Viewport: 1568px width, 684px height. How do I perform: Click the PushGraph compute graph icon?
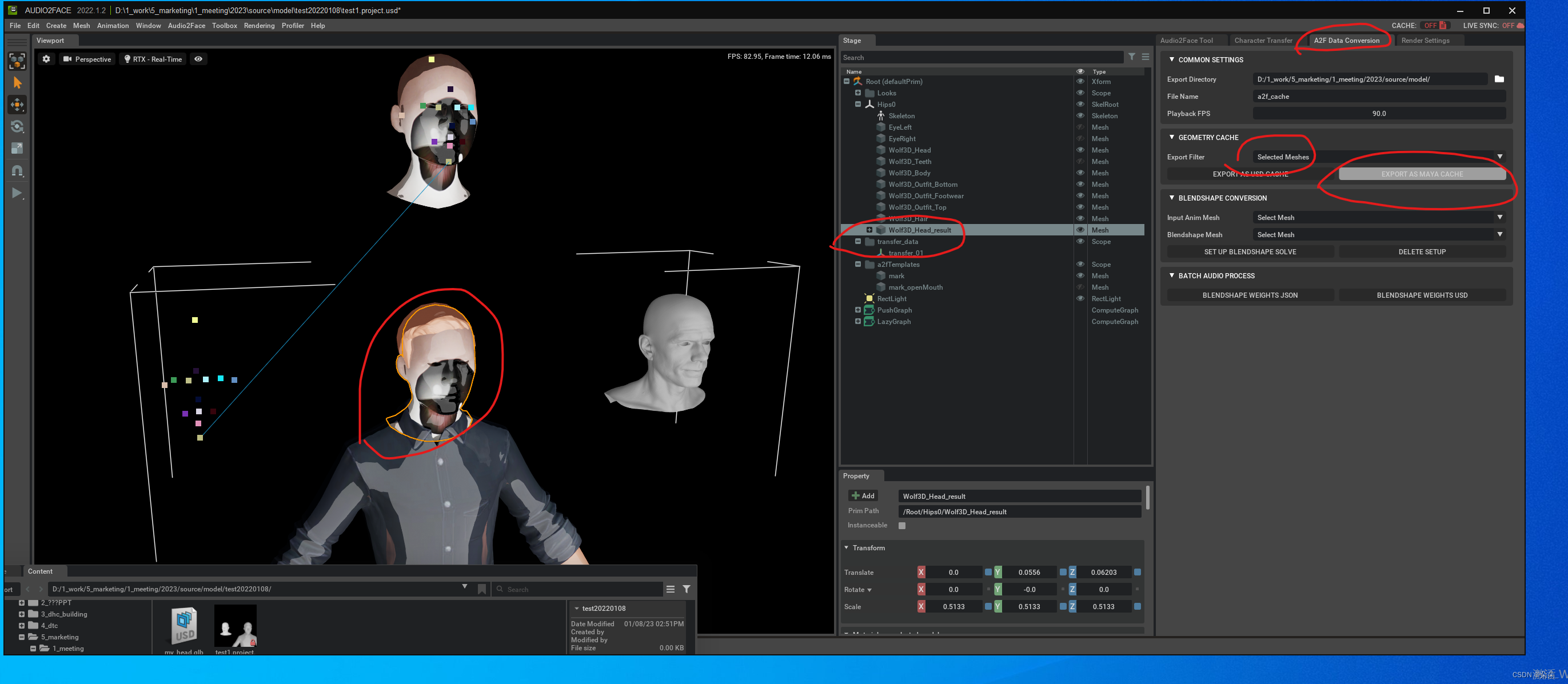point(869,310)
